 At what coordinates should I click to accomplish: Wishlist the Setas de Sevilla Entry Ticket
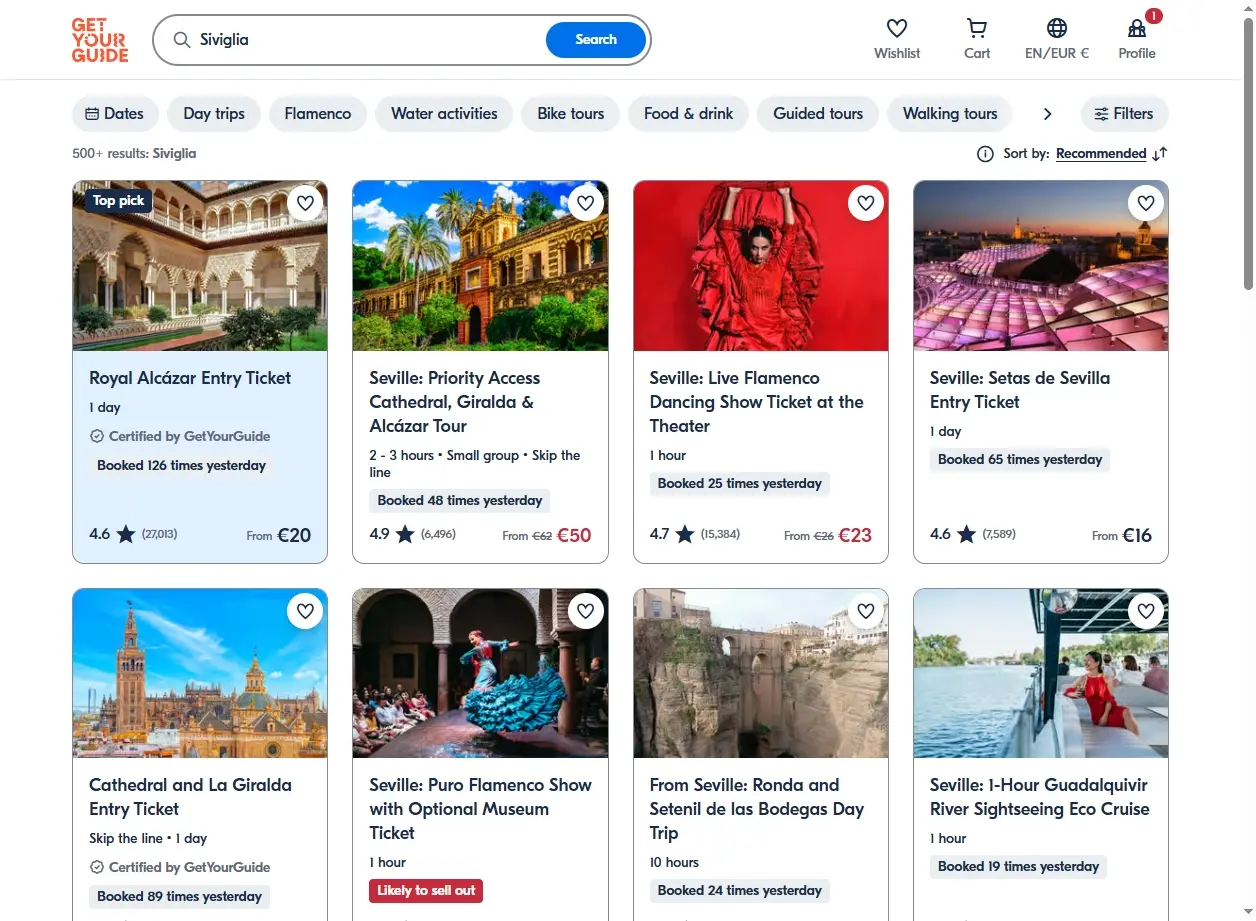1146,203
